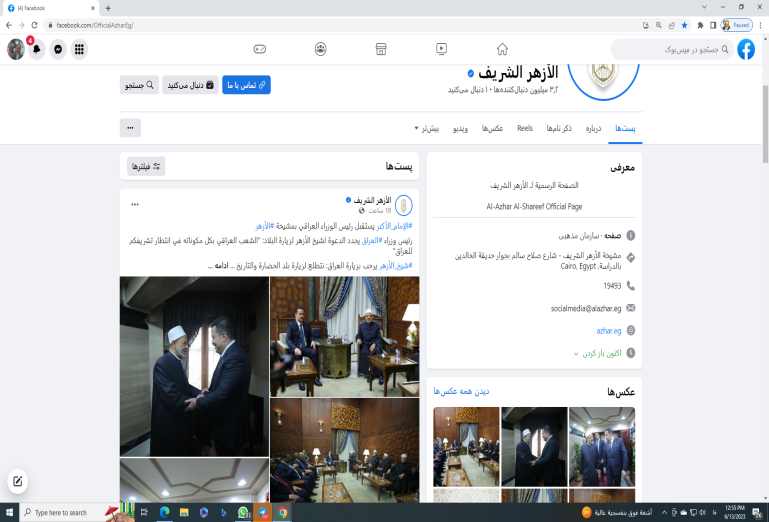The image size is (769, 522).
Task: Open the azhar.eg website link
Action: pyautogui.click(x=609, y=331)
